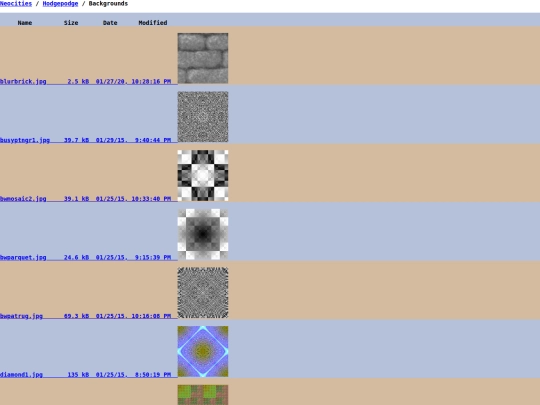The width and height of the screenshot is (540, 405).
Task: View the noisy gray busyptngr1 thumbnail
Action: [x=203, y=117]
